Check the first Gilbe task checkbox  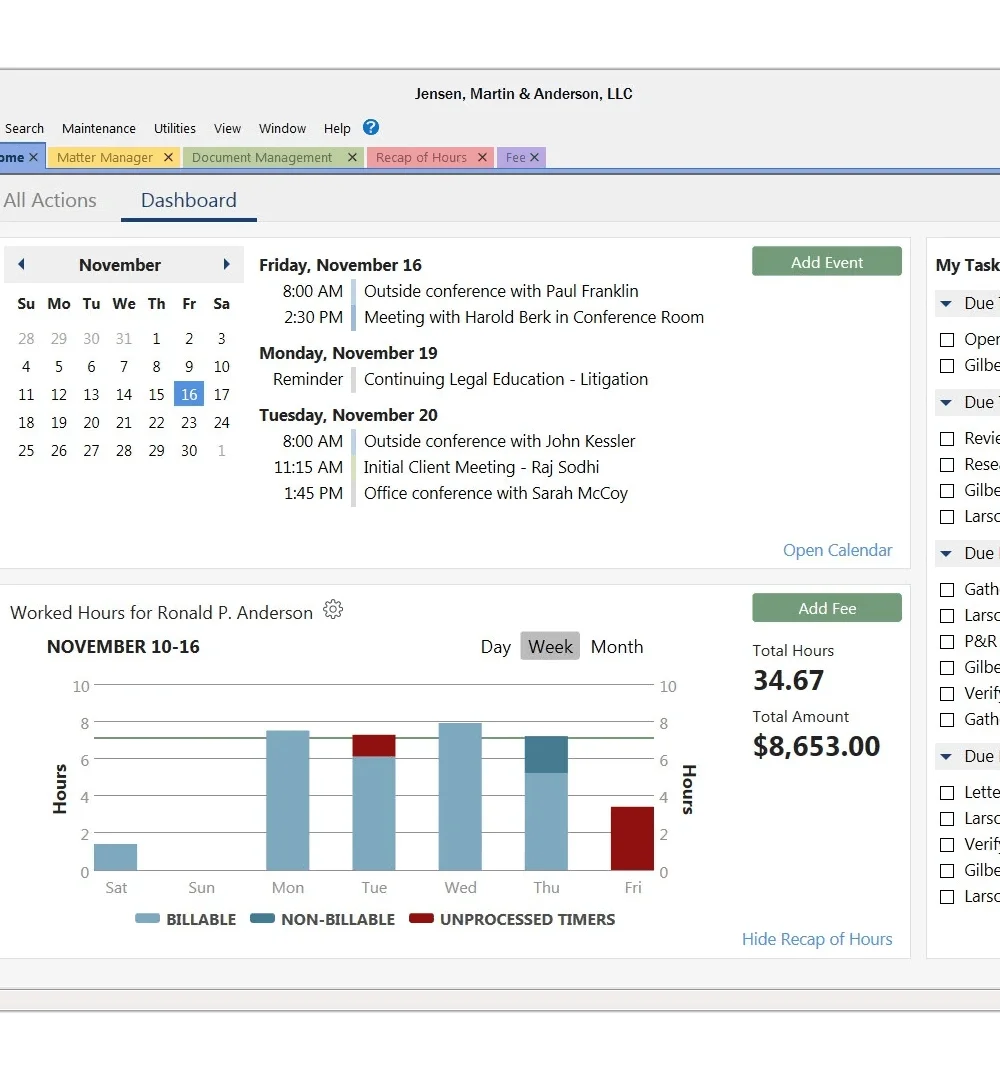coord(947,366)
